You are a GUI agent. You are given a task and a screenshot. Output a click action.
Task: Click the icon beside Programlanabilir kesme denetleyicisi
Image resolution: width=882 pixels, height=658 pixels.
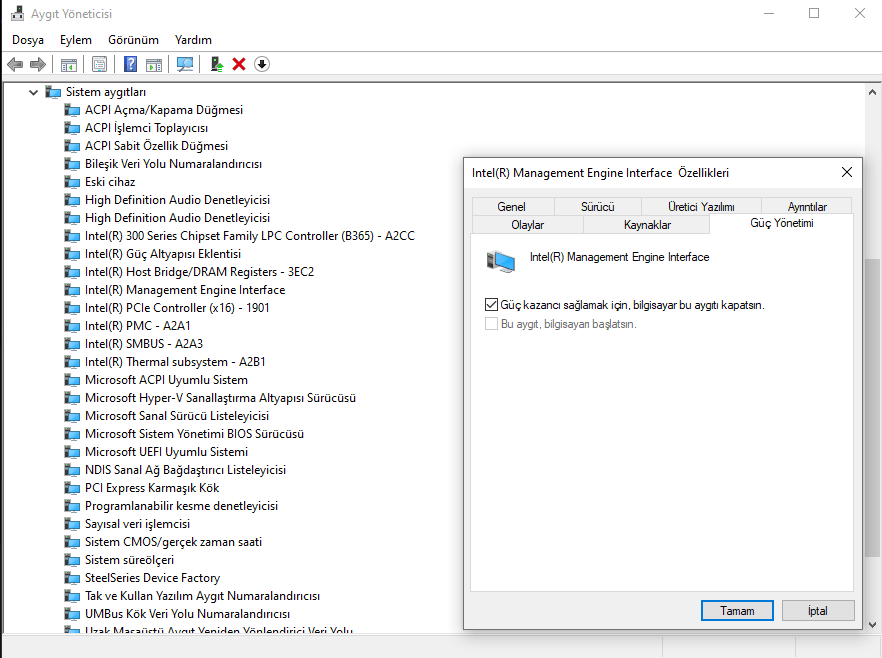[72, 506]
